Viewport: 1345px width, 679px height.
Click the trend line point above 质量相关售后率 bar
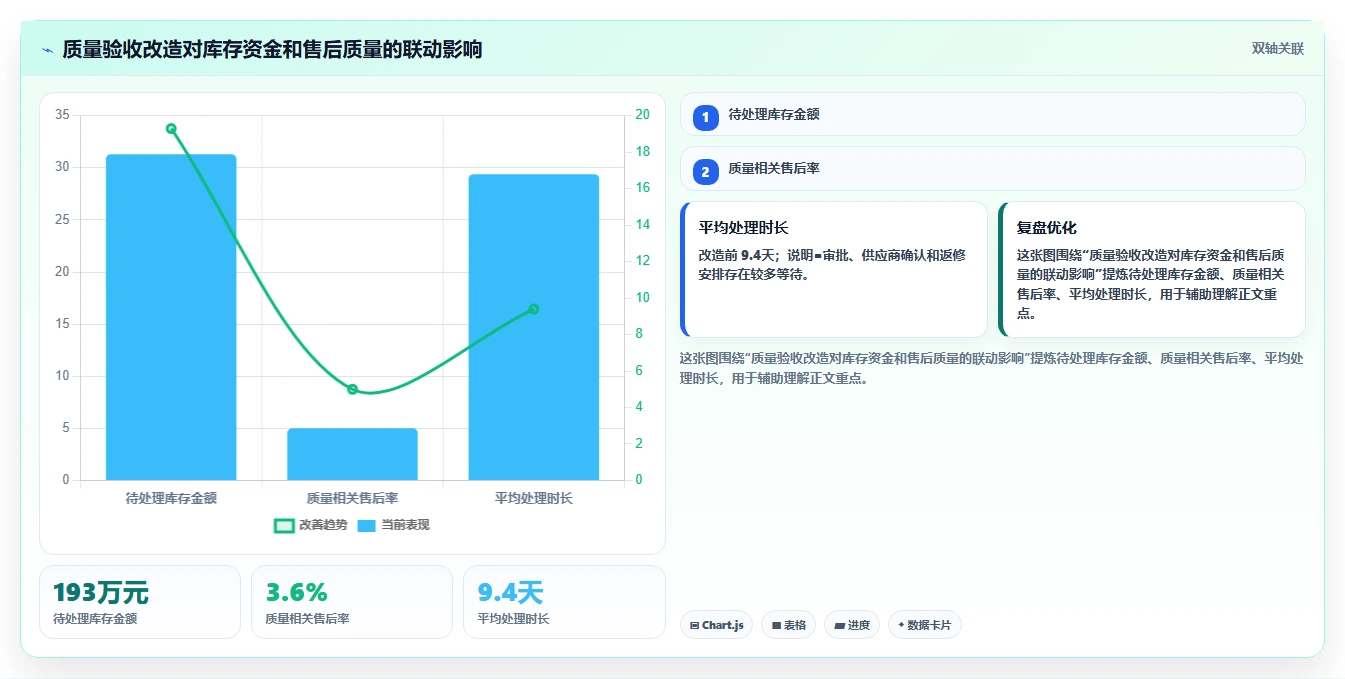click(352, 389)
